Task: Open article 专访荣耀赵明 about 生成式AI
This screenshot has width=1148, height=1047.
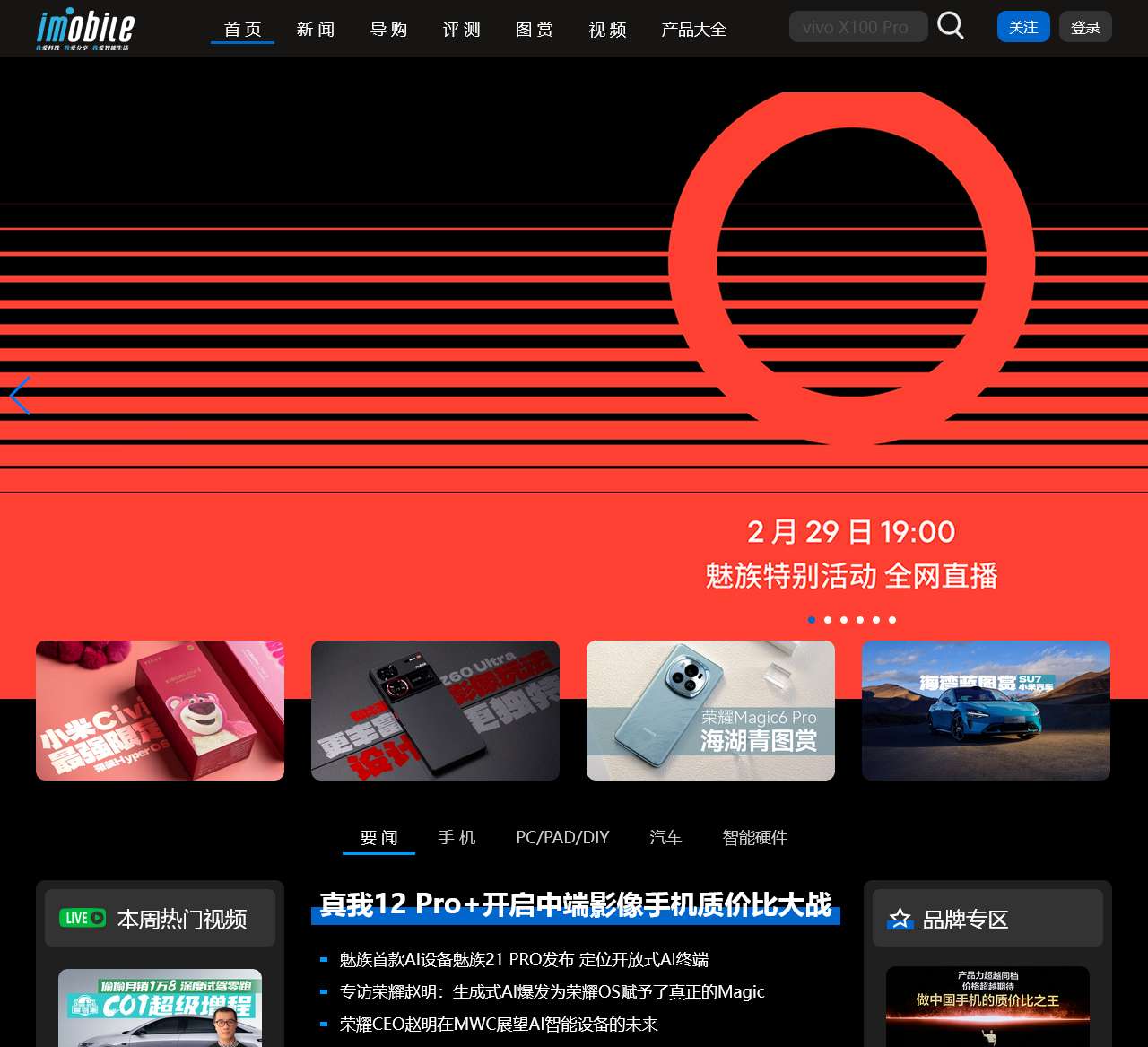Action: pyautogui.click(x=552, y=991)
